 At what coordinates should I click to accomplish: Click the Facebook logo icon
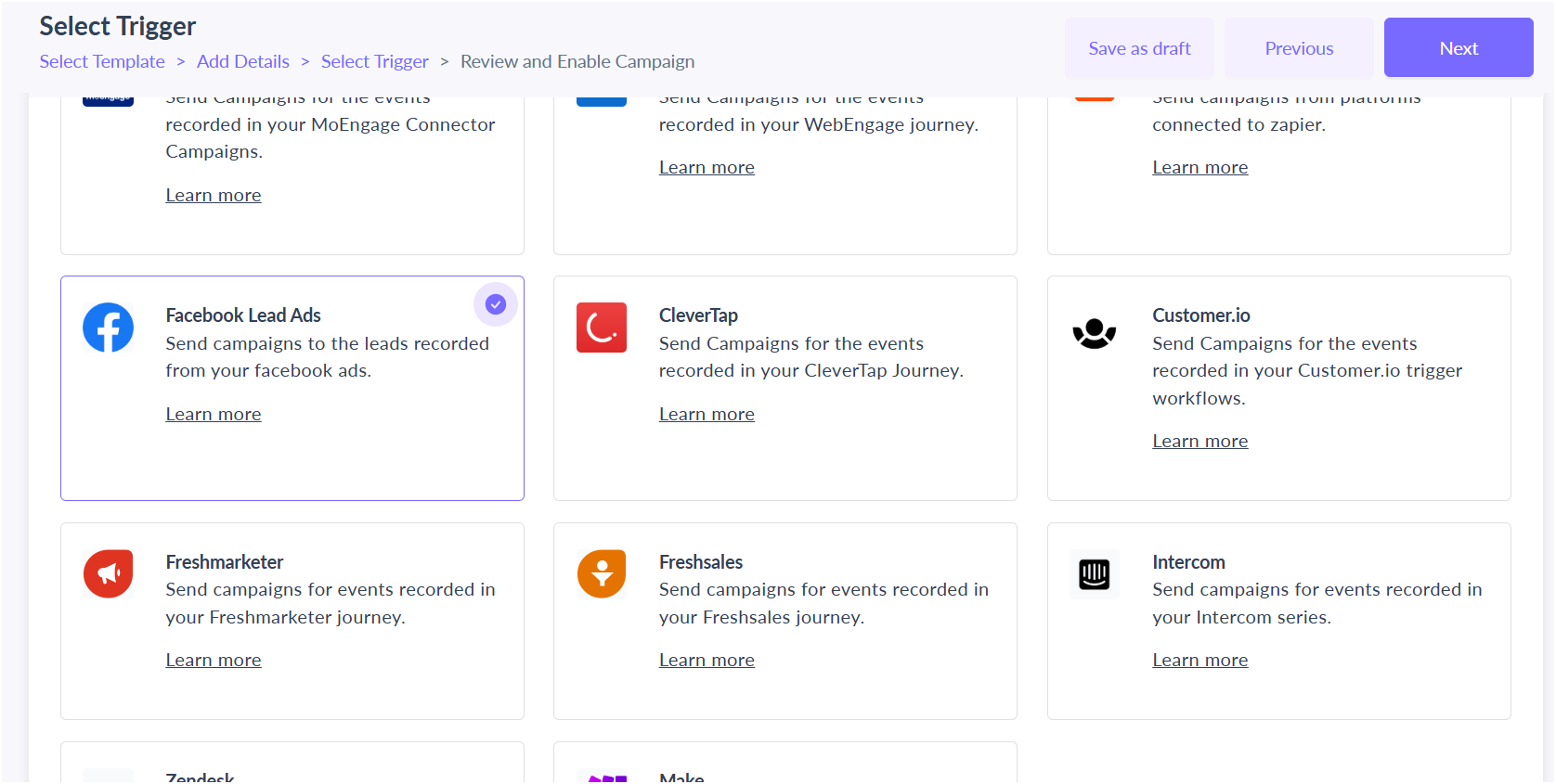tap(108, 328)
